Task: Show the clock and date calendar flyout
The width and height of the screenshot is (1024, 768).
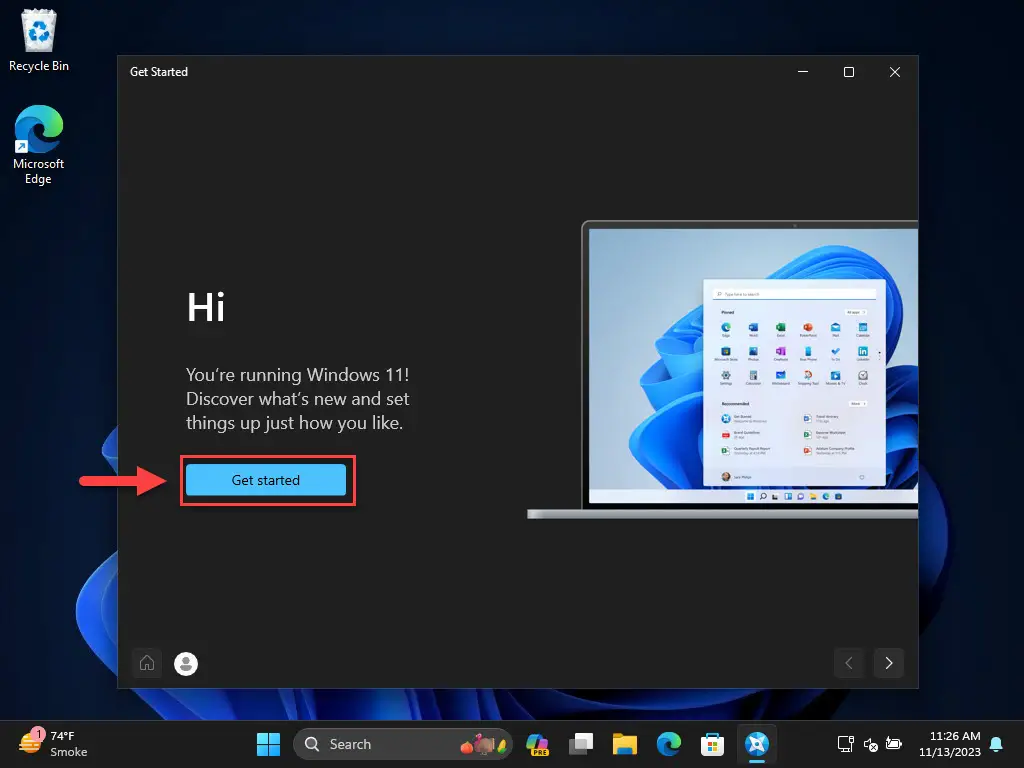Action: tap(950, 744)
